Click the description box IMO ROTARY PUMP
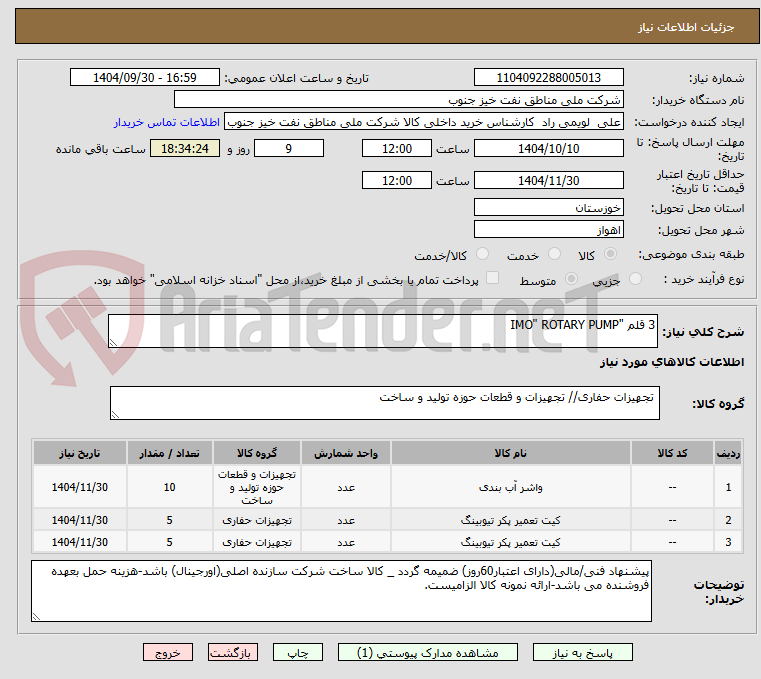The width and height of the screenshot is (761, 679). (x=382, y=331)
